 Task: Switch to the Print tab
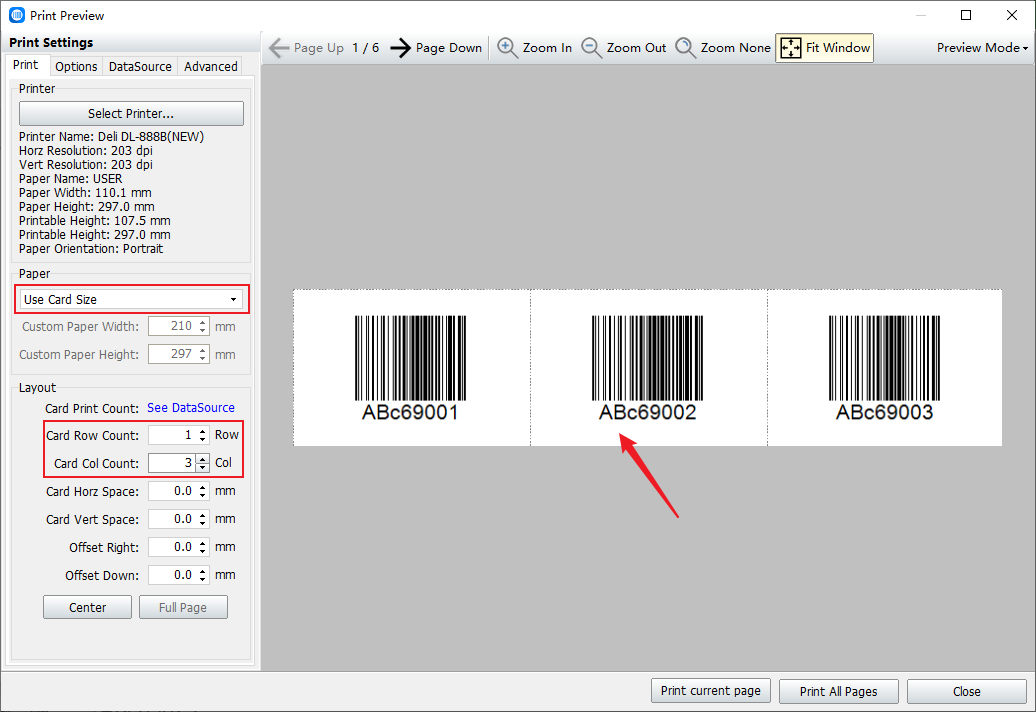tap(26, 65)
